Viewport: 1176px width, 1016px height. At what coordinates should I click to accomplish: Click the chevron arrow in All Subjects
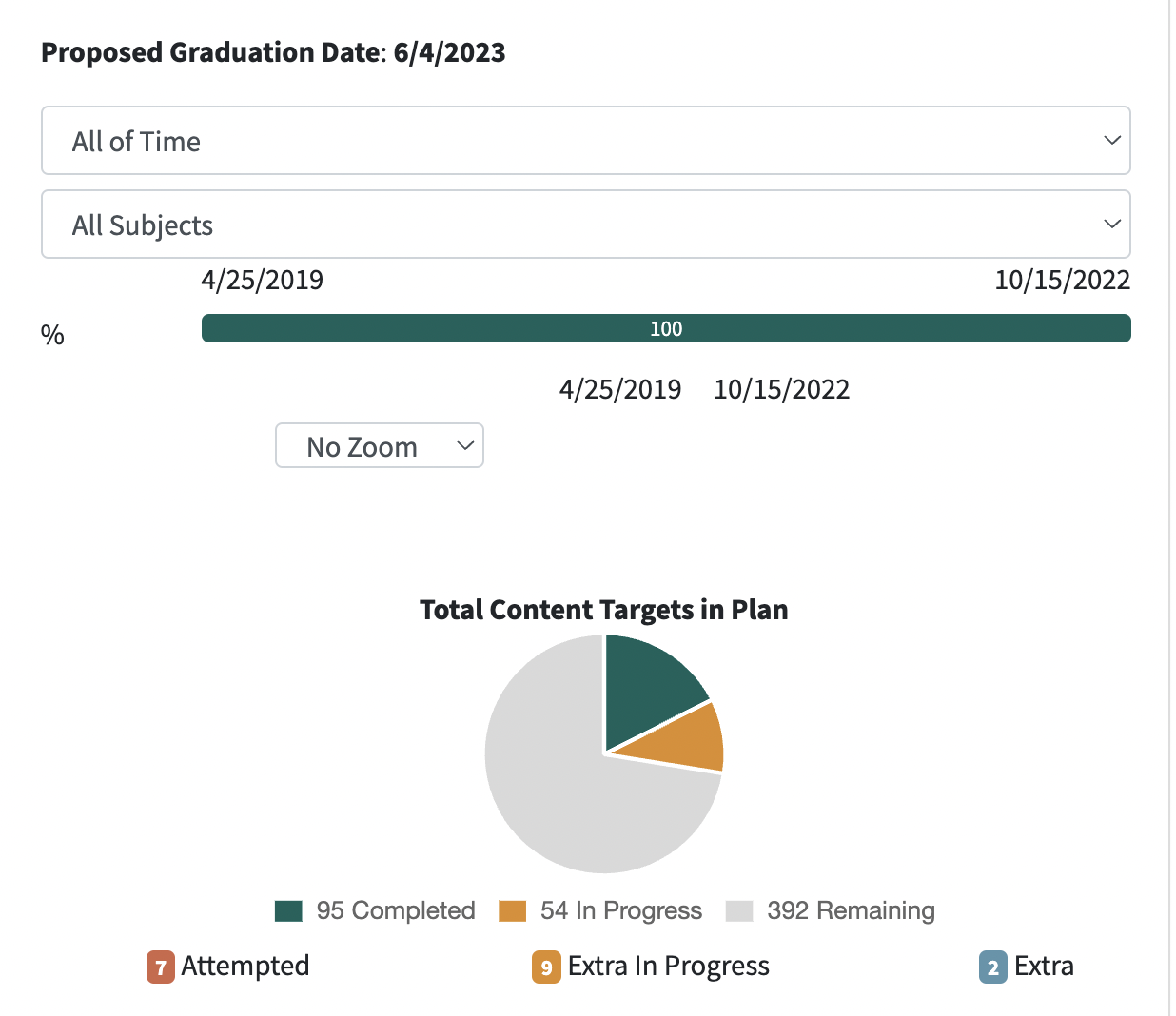(x=1111, y=225)
